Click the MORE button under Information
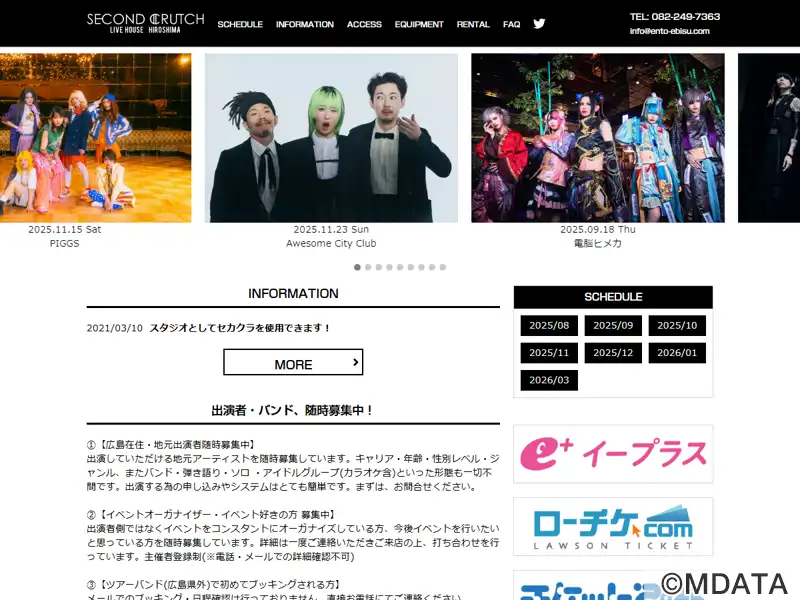The width and height of the screenshot is (800, 600). [293, 362]
